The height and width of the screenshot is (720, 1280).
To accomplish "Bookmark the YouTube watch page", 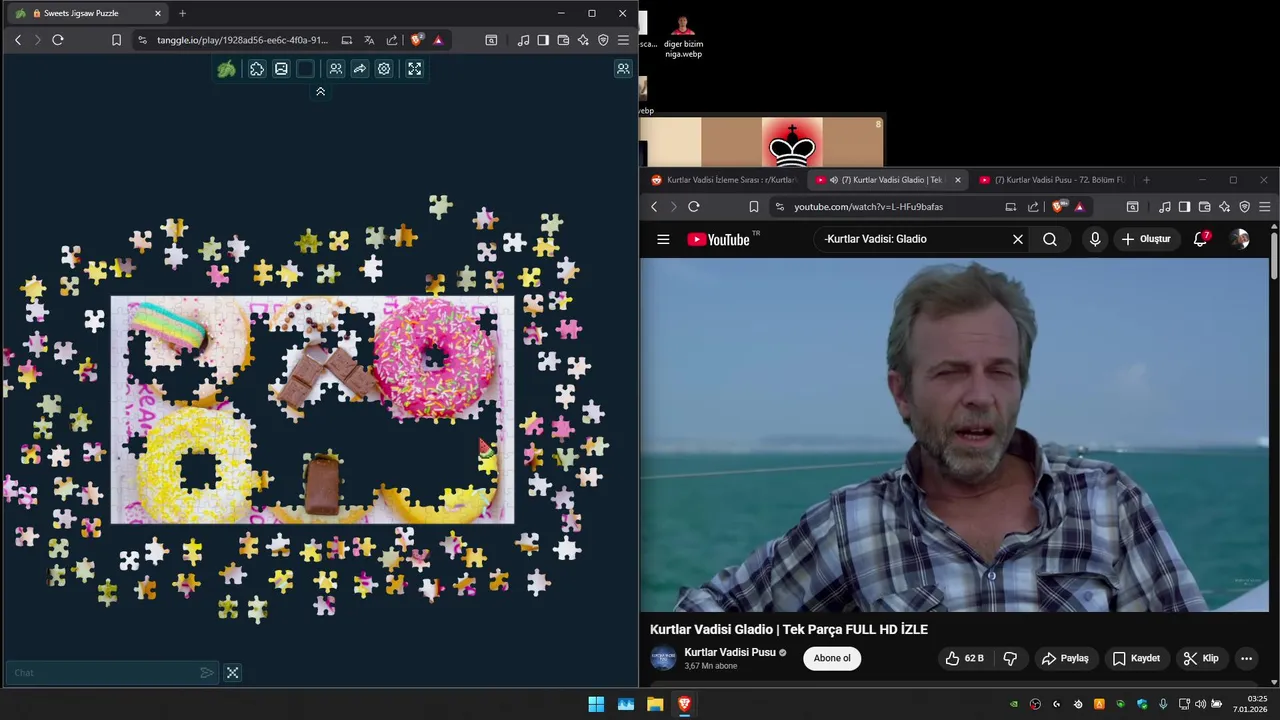I will (754, 207).
